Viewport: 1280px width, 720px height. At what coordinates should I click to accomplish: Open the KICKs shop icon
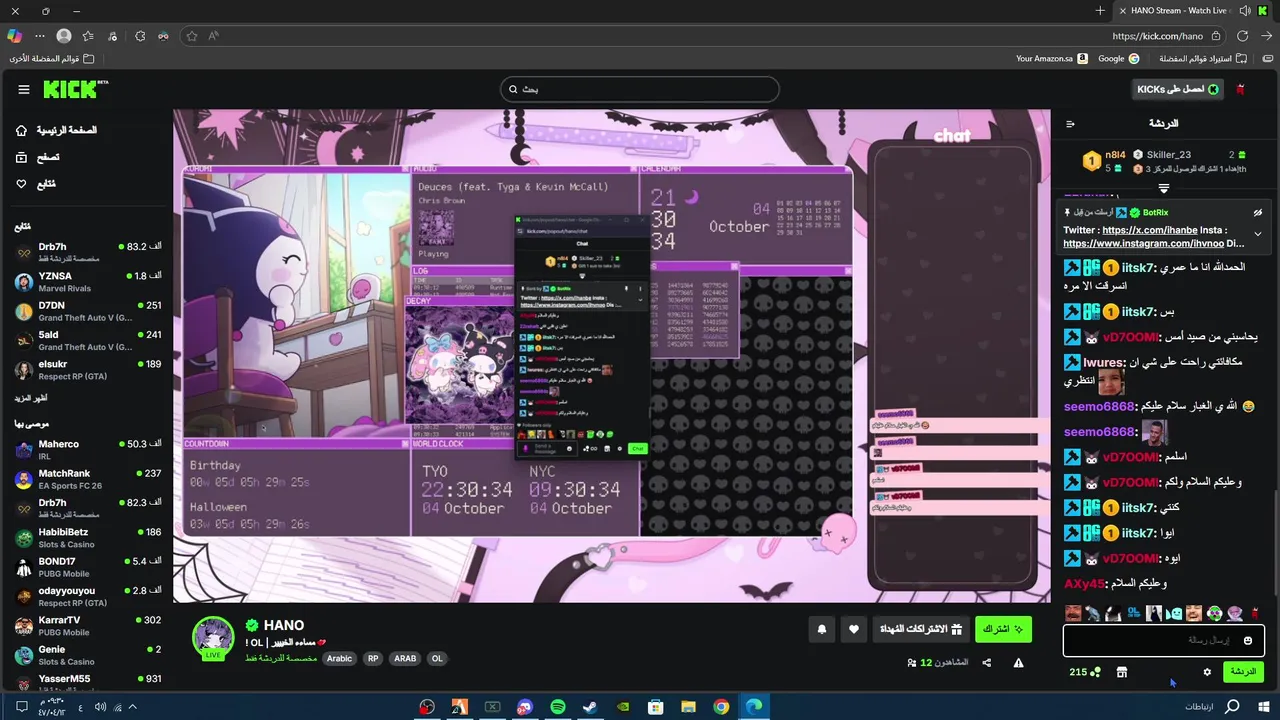click(x=1122, y=672)
